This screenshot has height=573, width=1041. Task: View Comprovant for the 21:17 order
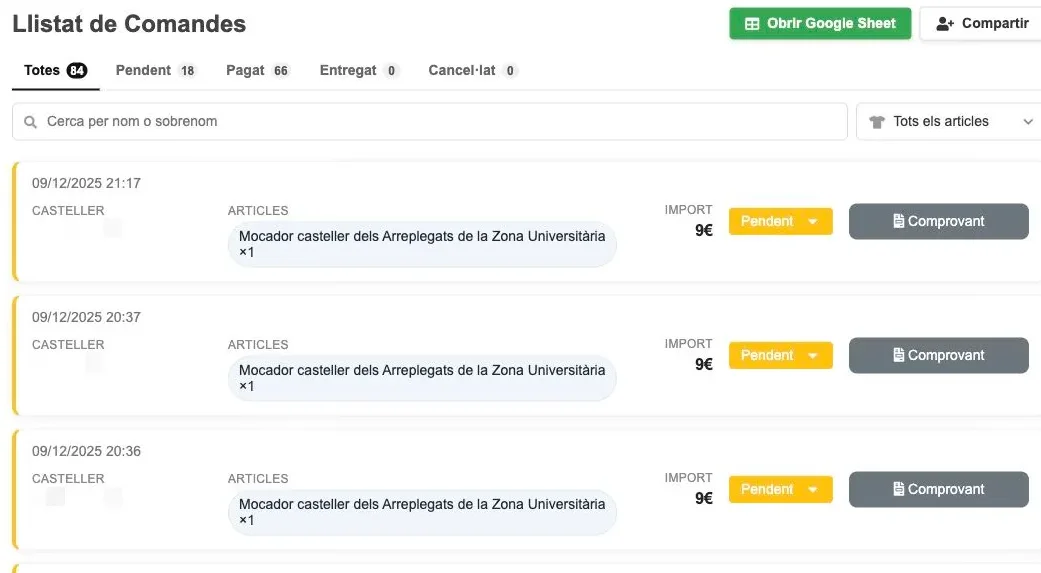(x=939, y=221)
